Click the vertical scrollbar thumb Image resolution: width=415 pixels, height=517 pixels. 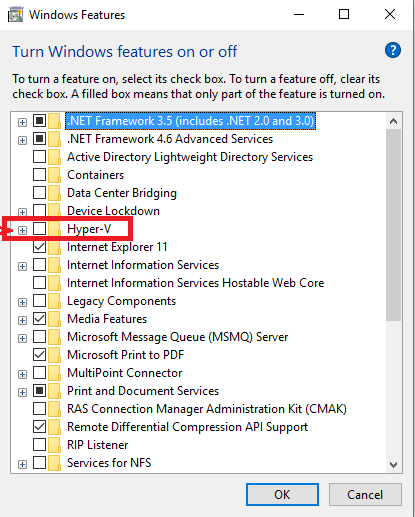[x=393, y=225]
